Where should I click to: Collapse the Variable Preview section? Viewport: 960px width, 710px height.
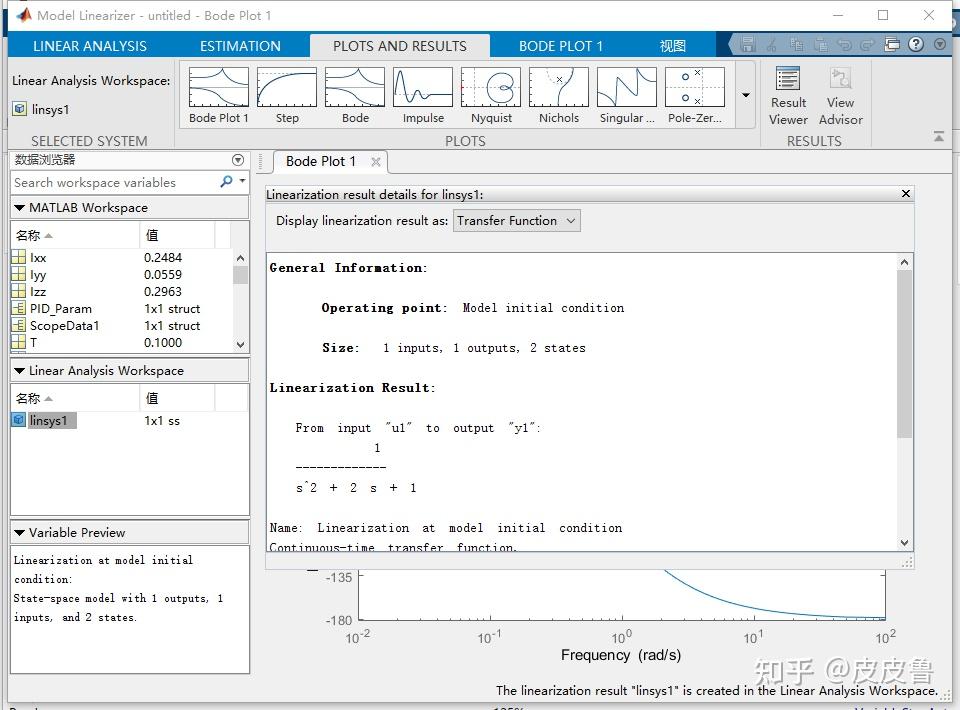22,531
